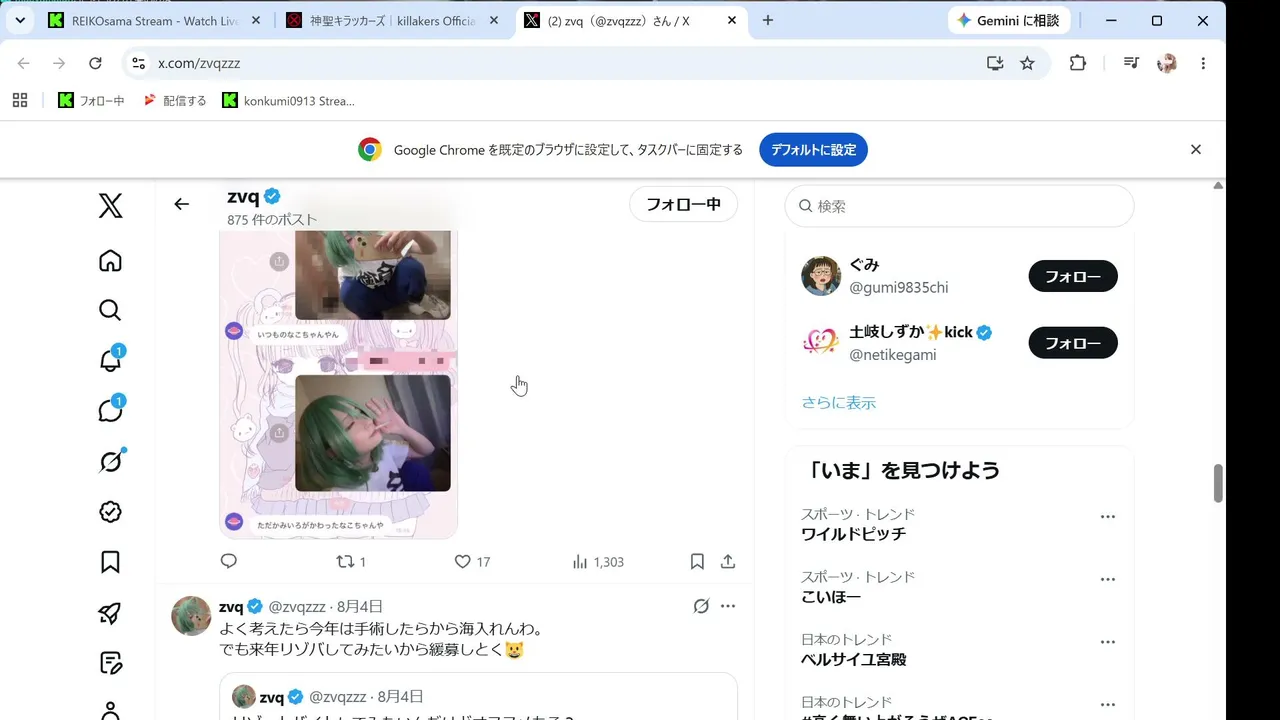The image size is (1280, 720).
Task: Open the Profile person icon in sidebar
Action: click(x=110, y=710)
